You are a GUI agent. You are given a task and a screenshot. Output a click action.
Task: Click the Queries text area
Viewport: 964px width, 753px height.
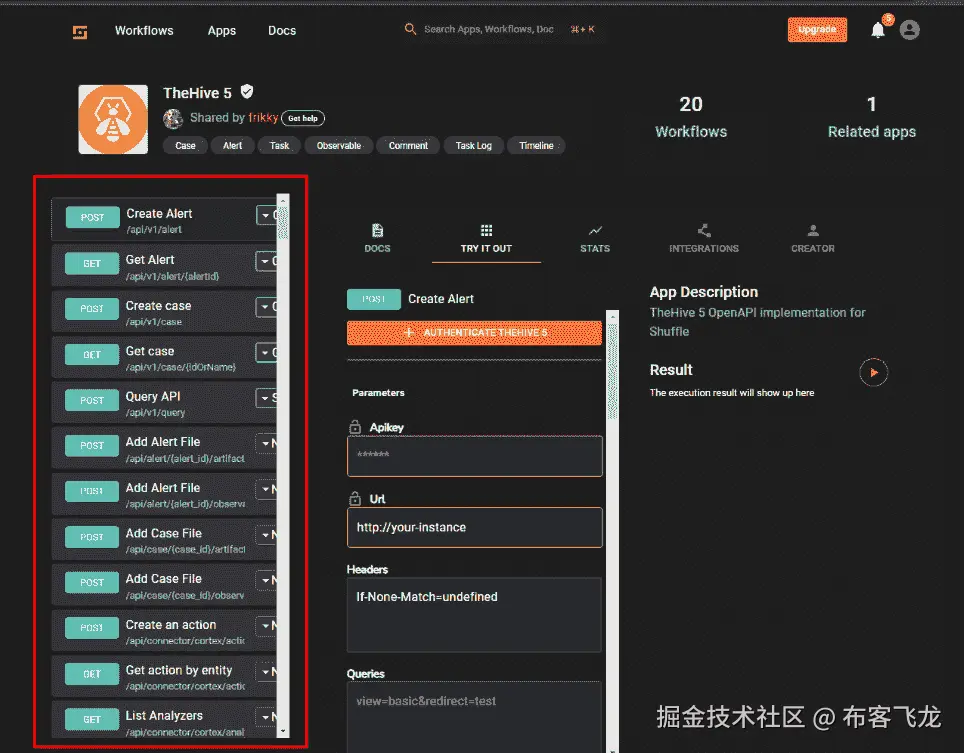(474, 716)
